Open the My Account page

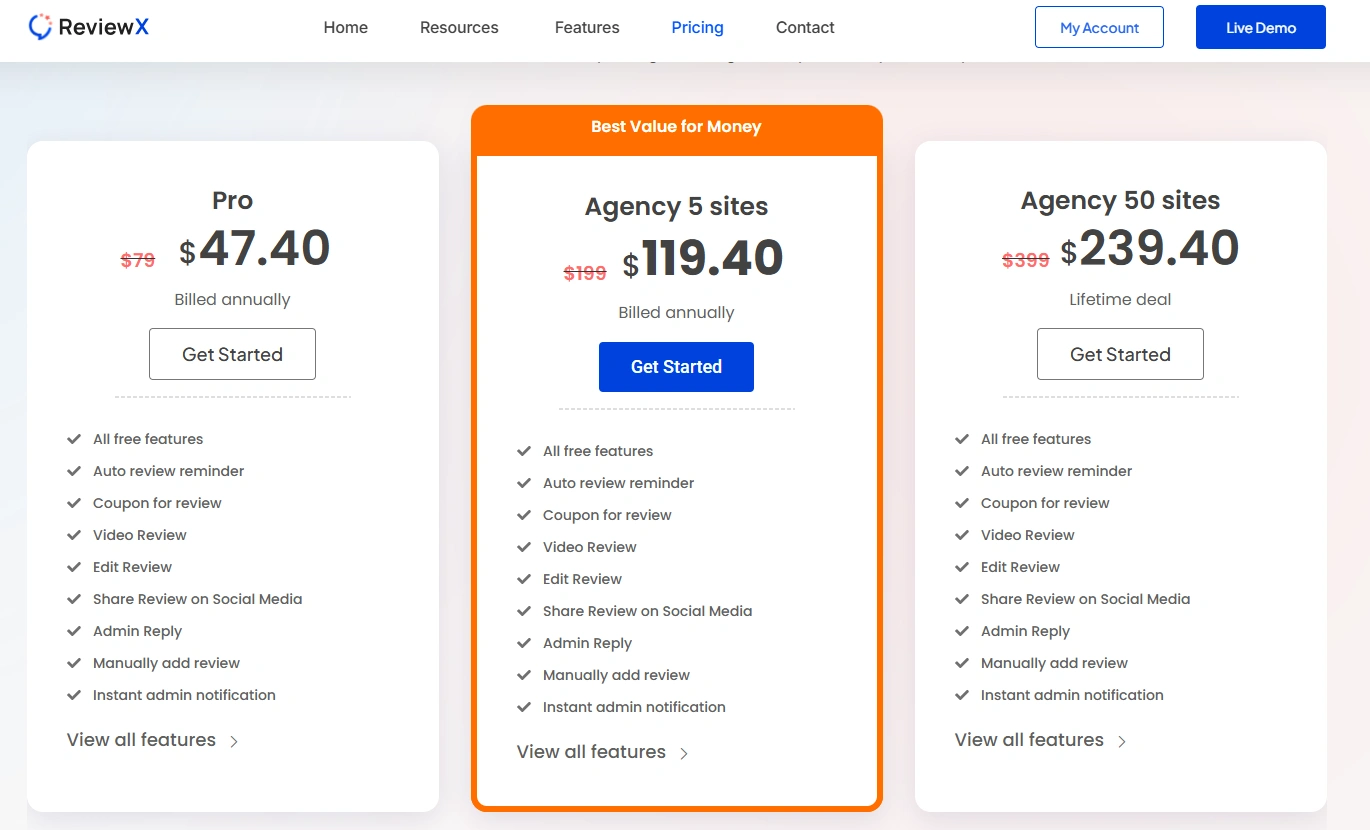1099,27
